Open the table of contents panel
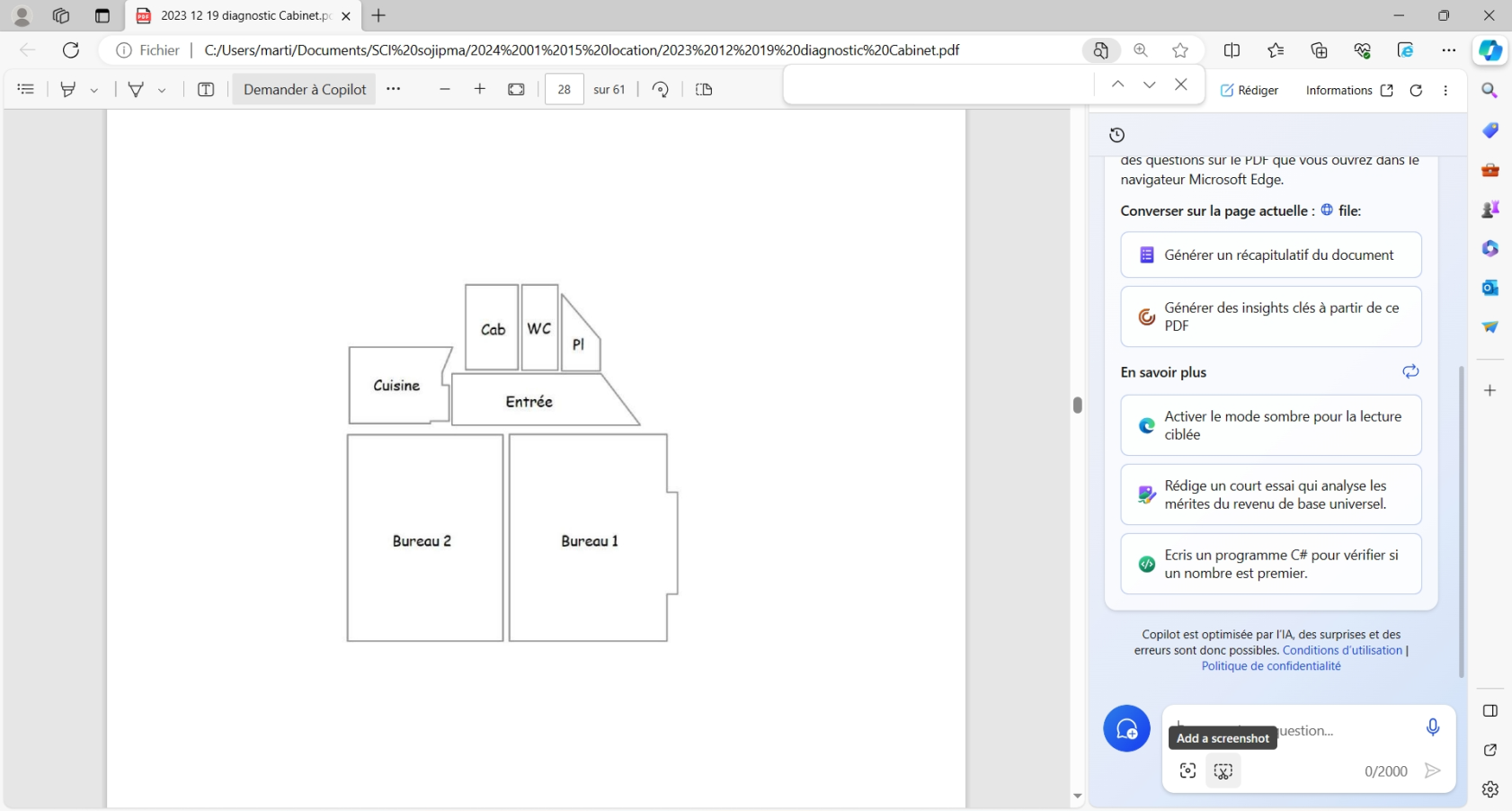The height and width of the screenshot is (811, 1512). [x=26, y=89]
